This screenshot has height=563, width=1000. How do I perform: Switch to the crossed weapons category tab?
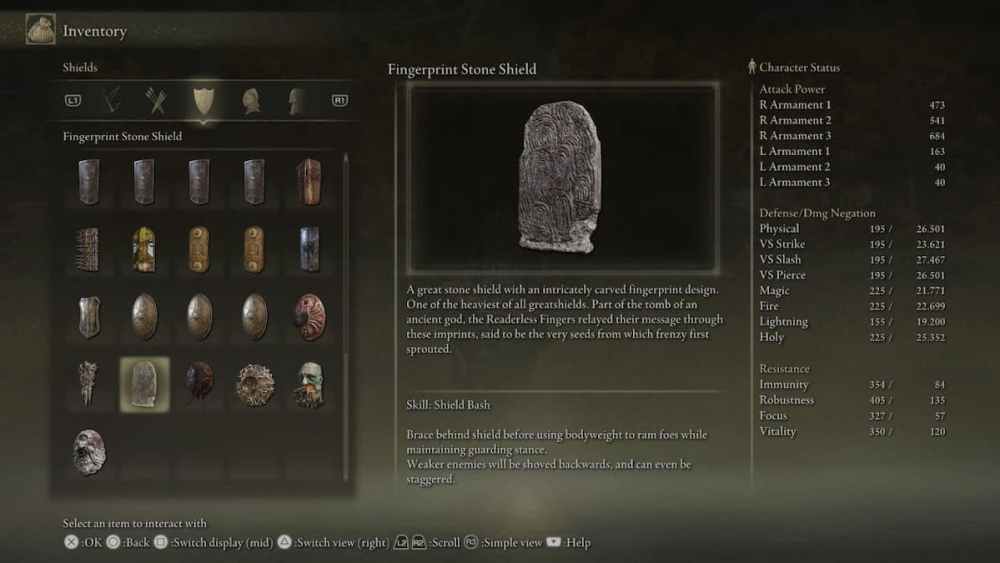(156, 101)
